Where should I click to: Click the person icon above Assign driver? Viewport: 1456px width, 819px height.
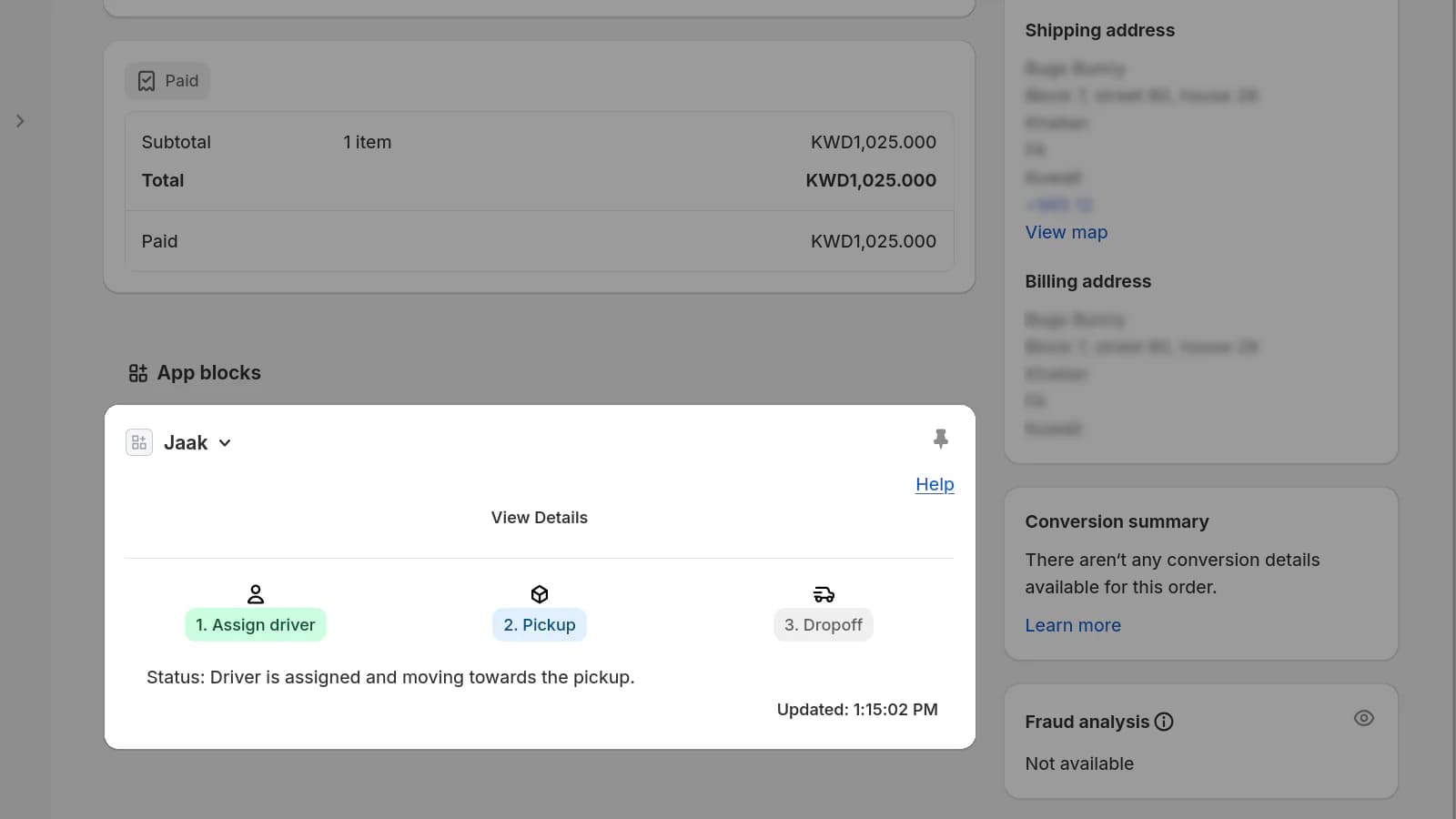point(256,594)
